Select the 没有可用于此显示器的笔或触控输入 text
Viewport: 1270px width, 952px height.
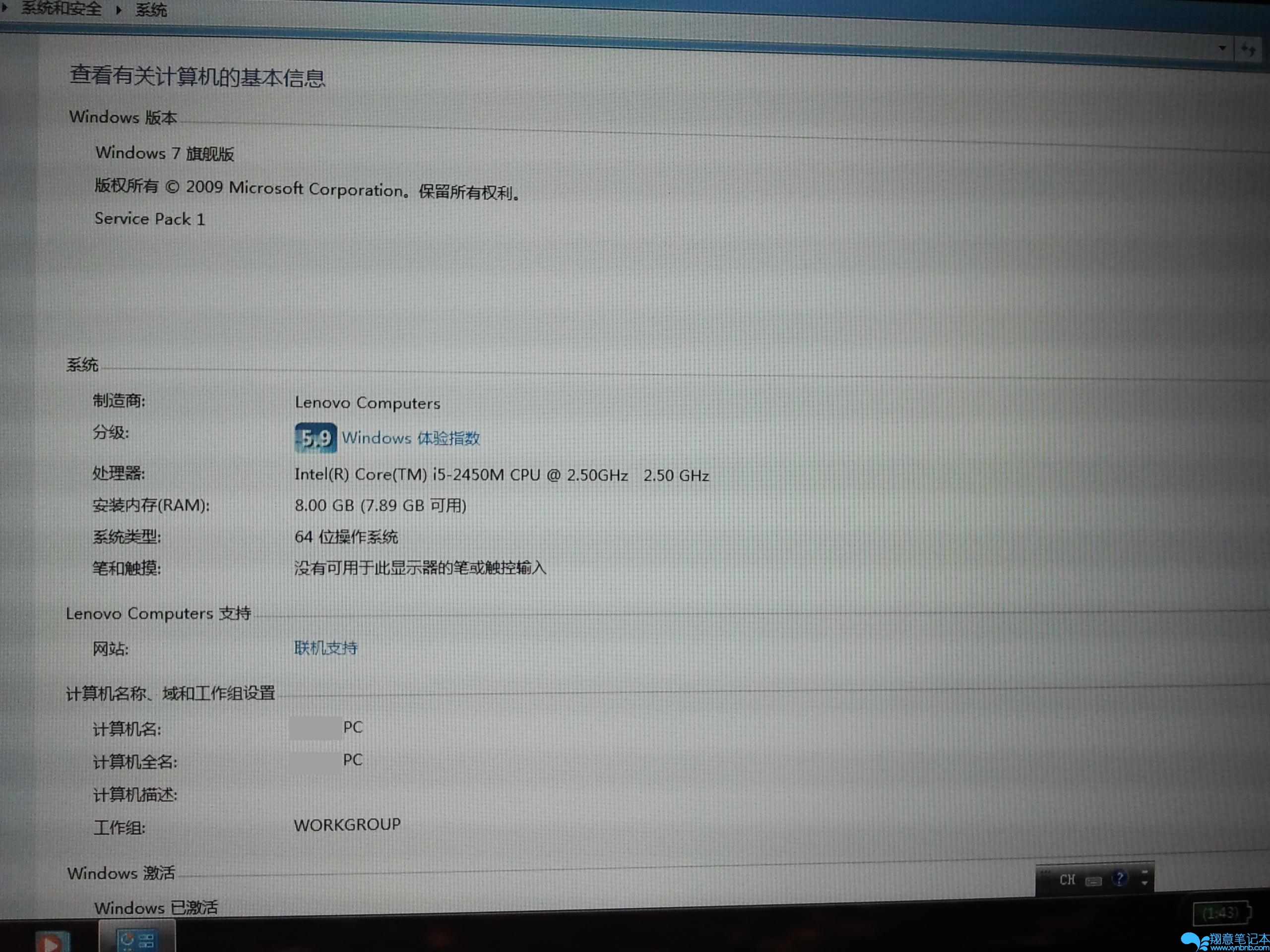(420, 568)
